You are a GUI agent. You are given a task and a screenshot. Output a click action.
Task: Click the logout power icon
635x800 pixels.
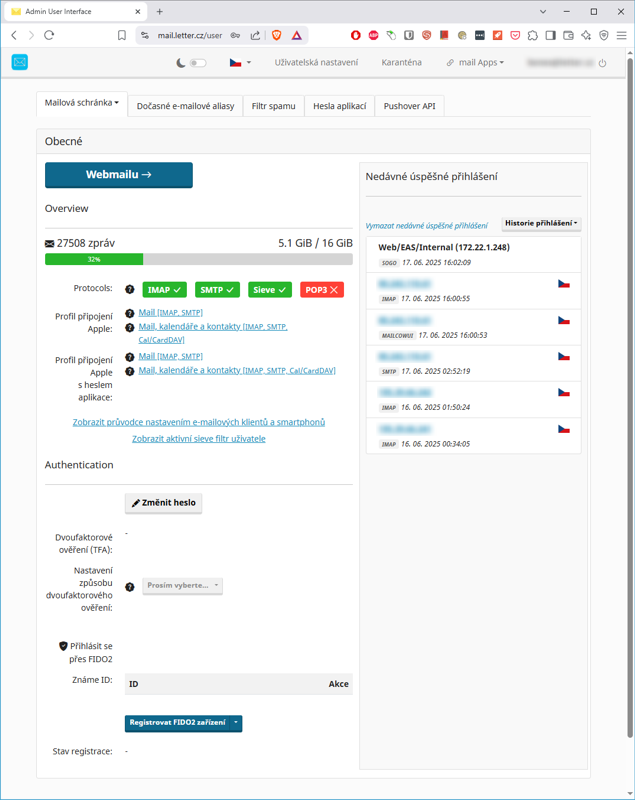(602, 63)
